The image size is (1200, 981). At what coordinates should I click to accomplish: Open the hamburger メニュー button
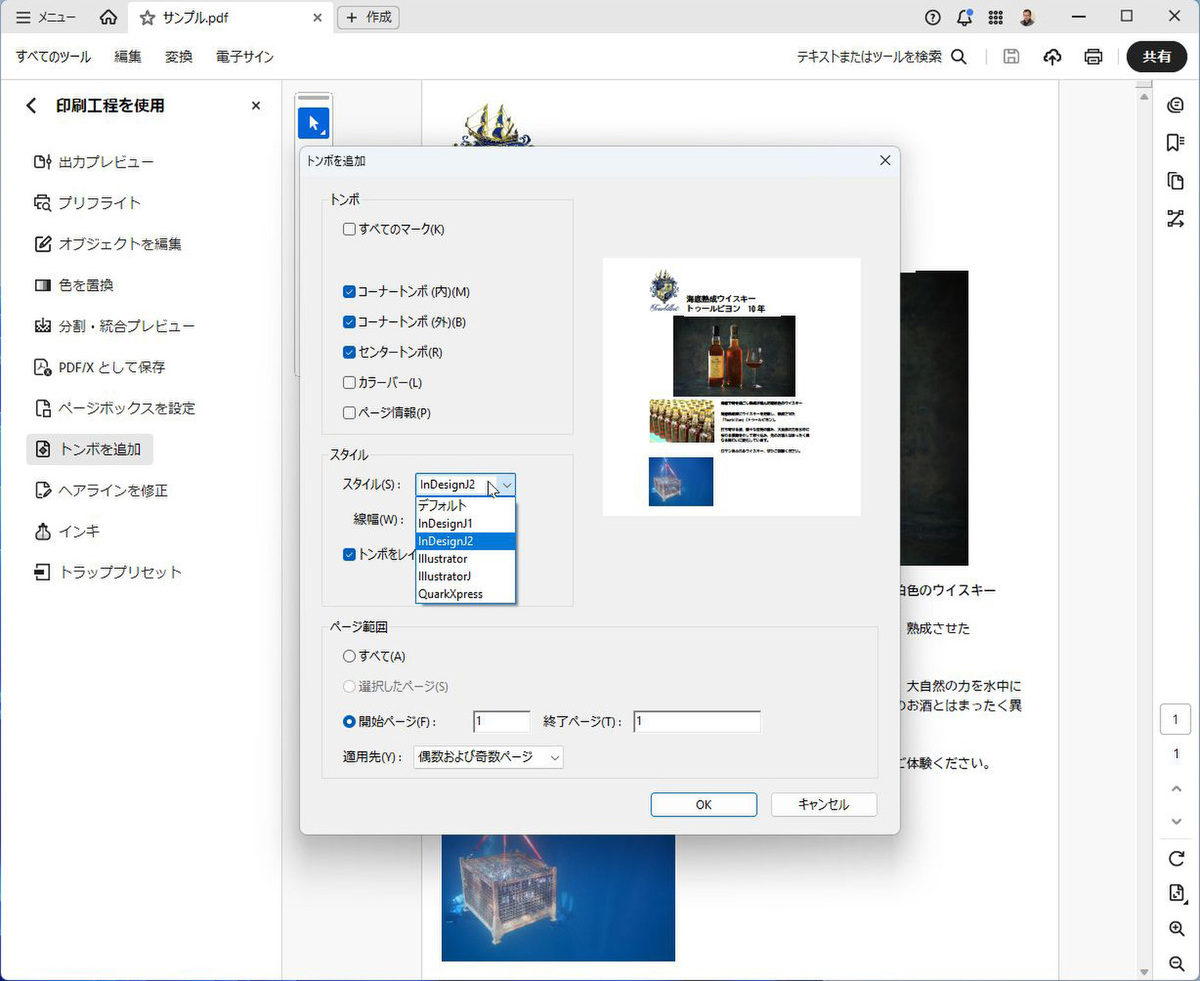[46, 17]
